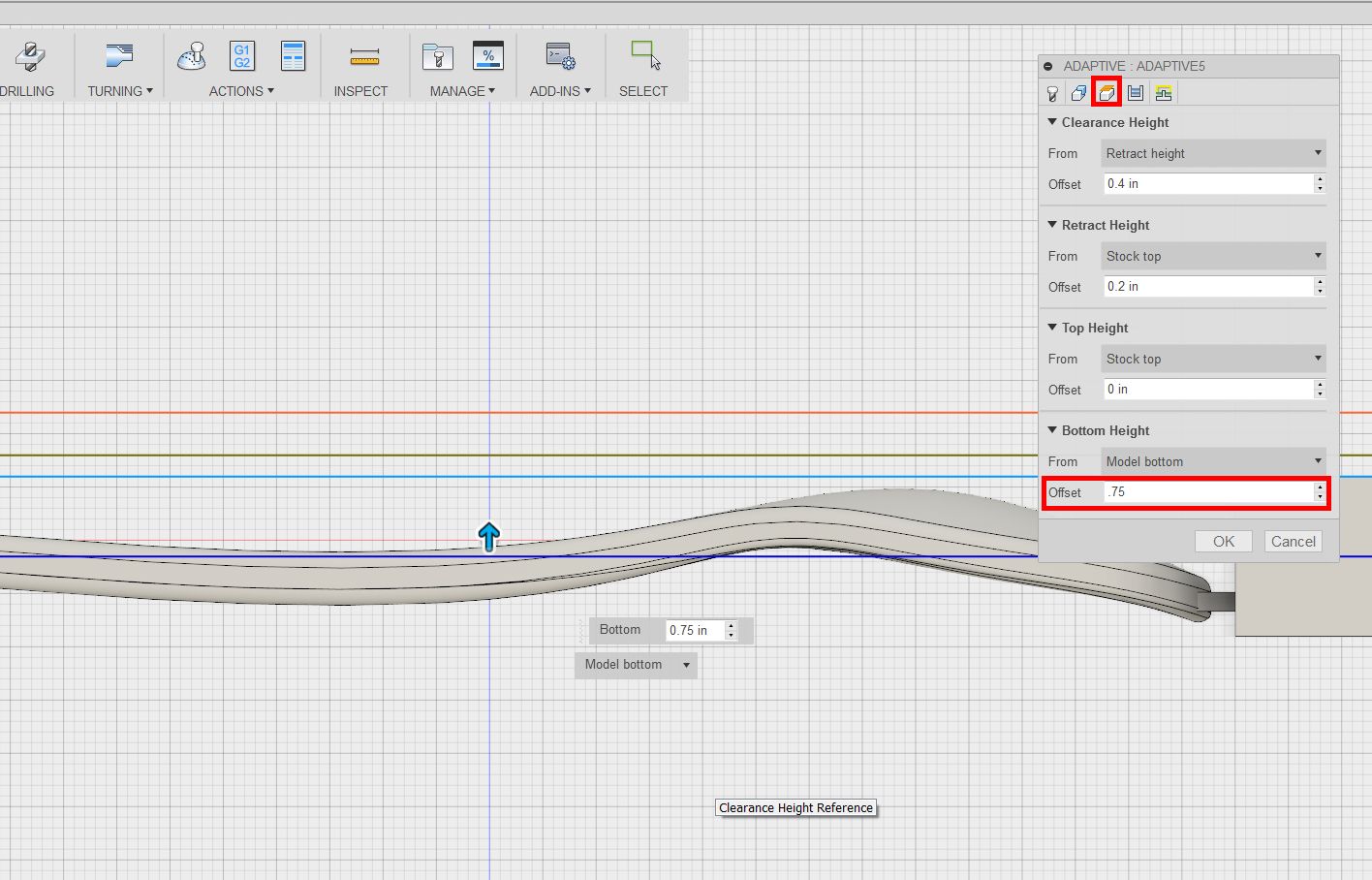1372x880 pixels.
Task: Click the Simulate icon in Actions
Action: coord(192,56)
